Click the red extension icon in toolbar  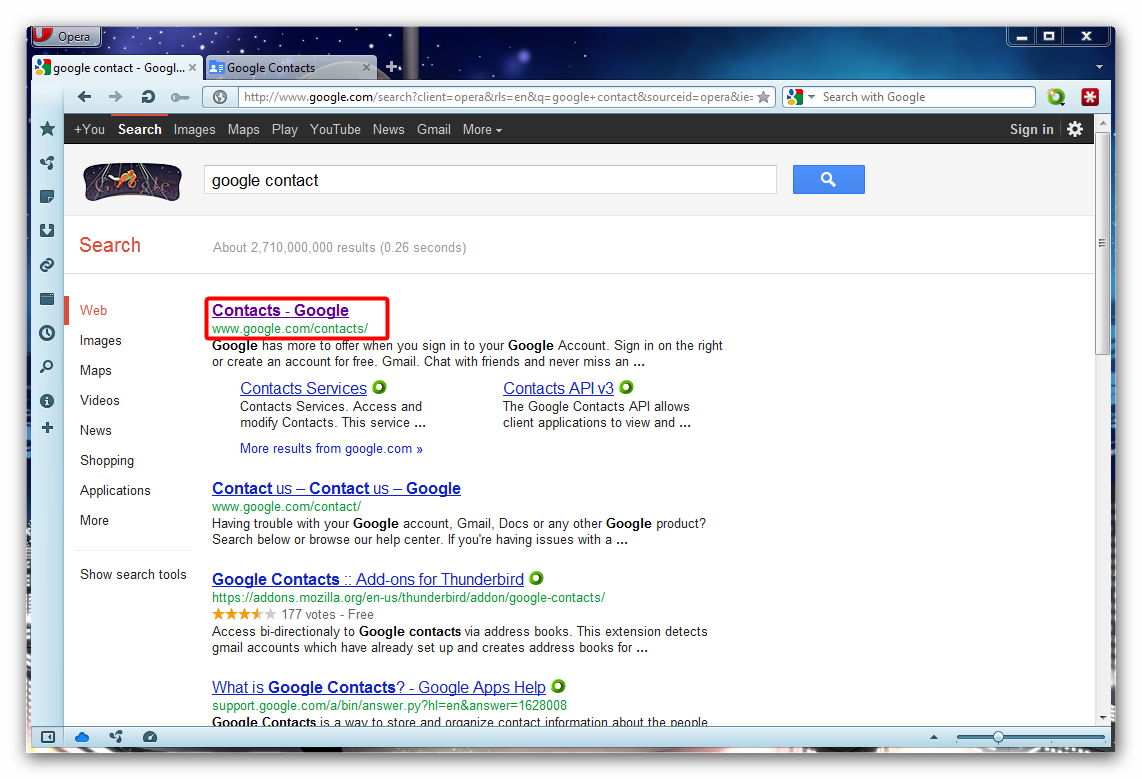1090,97
